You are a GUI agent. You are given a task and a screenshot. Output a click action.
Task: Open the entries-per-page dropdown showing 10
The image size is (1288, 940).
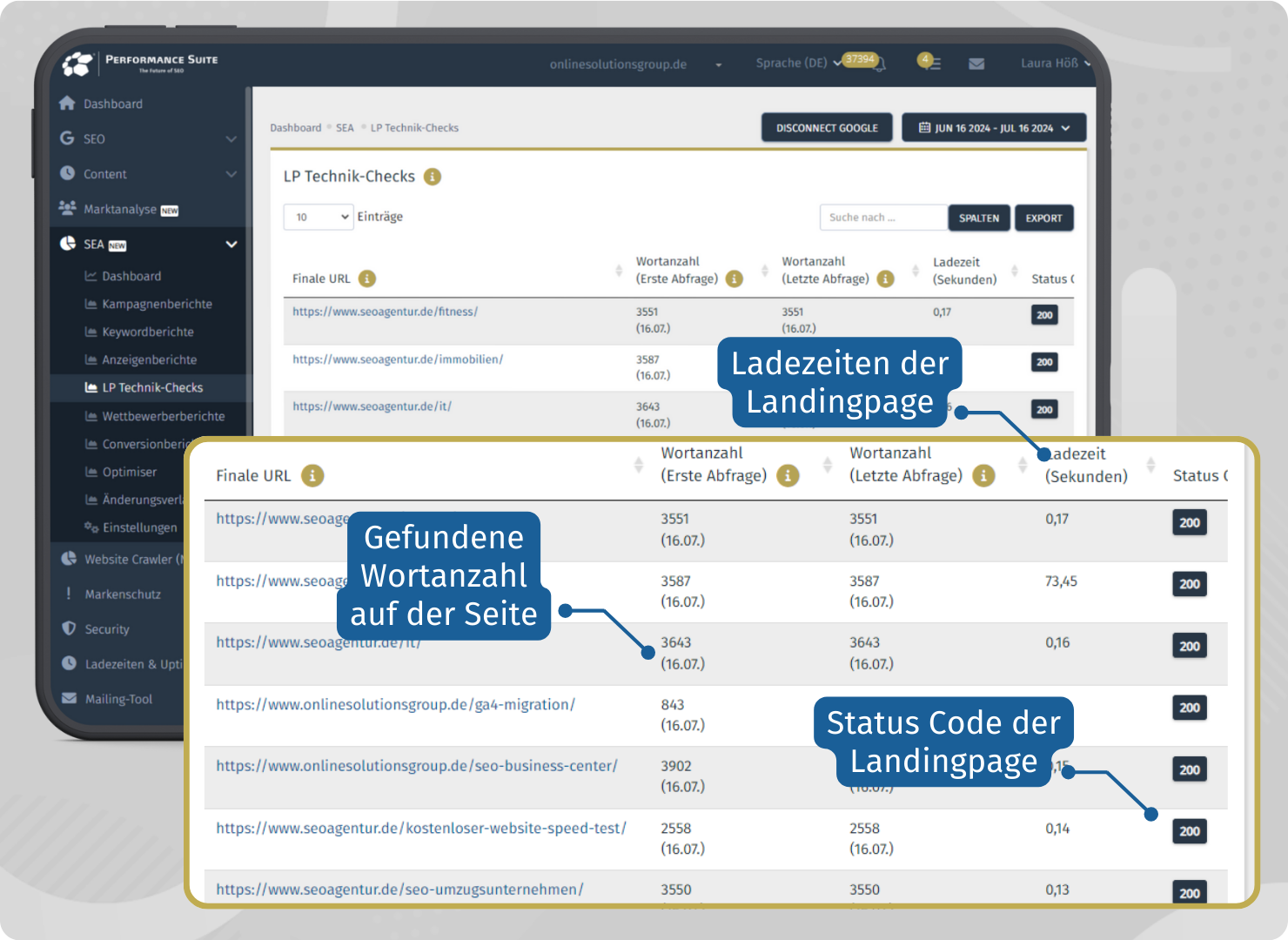[318, 217]
